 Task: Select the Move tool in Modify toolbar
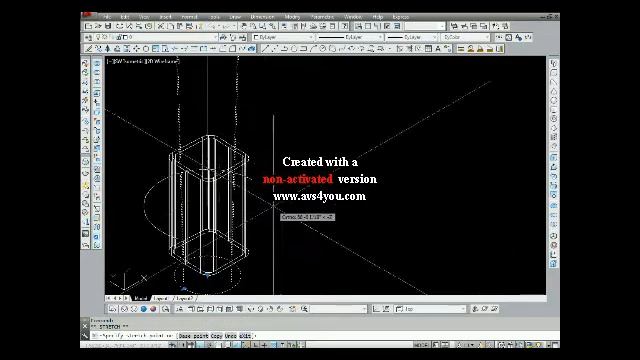[136, 49]
